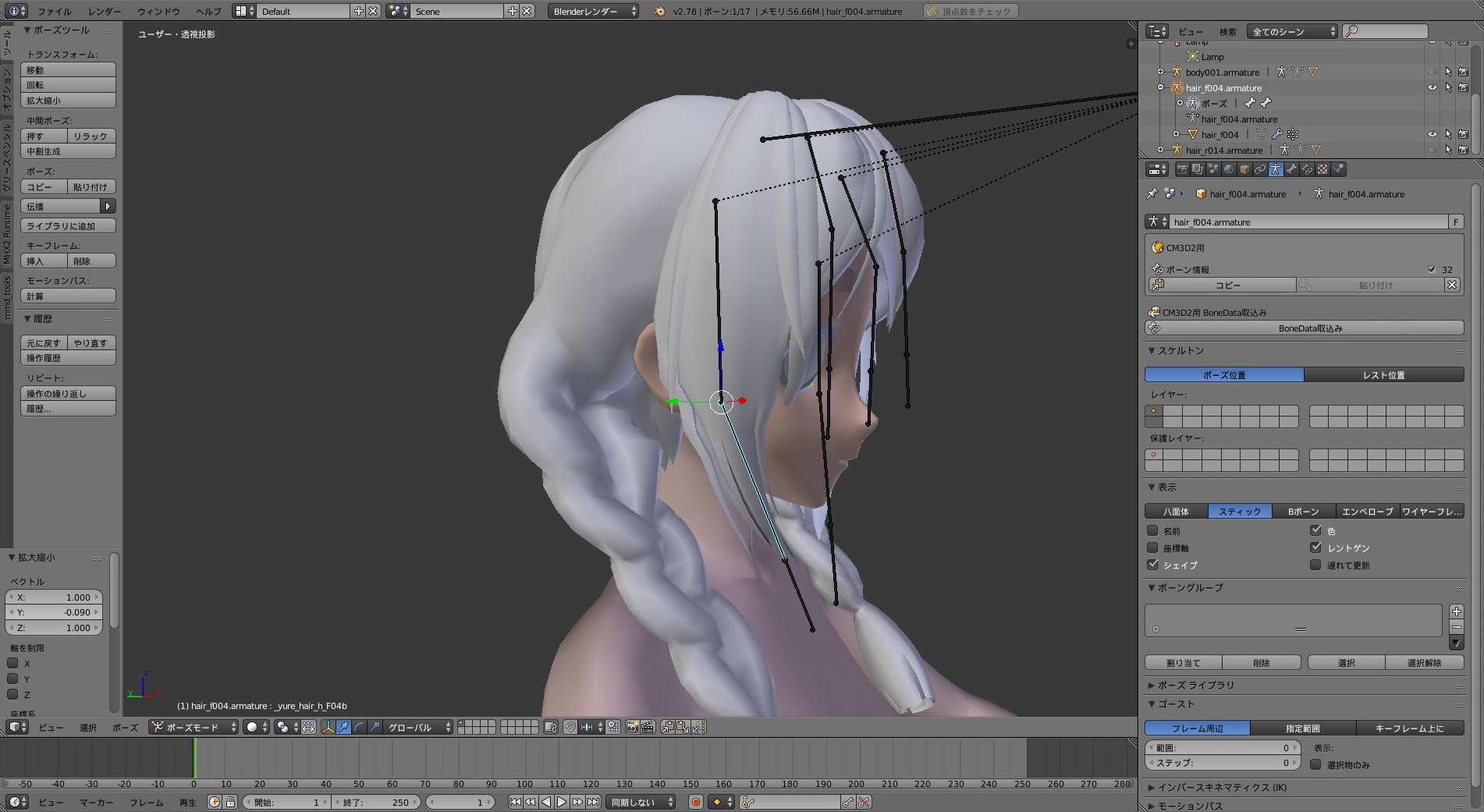1484x812 pixels.
Task: Open Object properties cube tab
Action: (x=1244, y=169)
